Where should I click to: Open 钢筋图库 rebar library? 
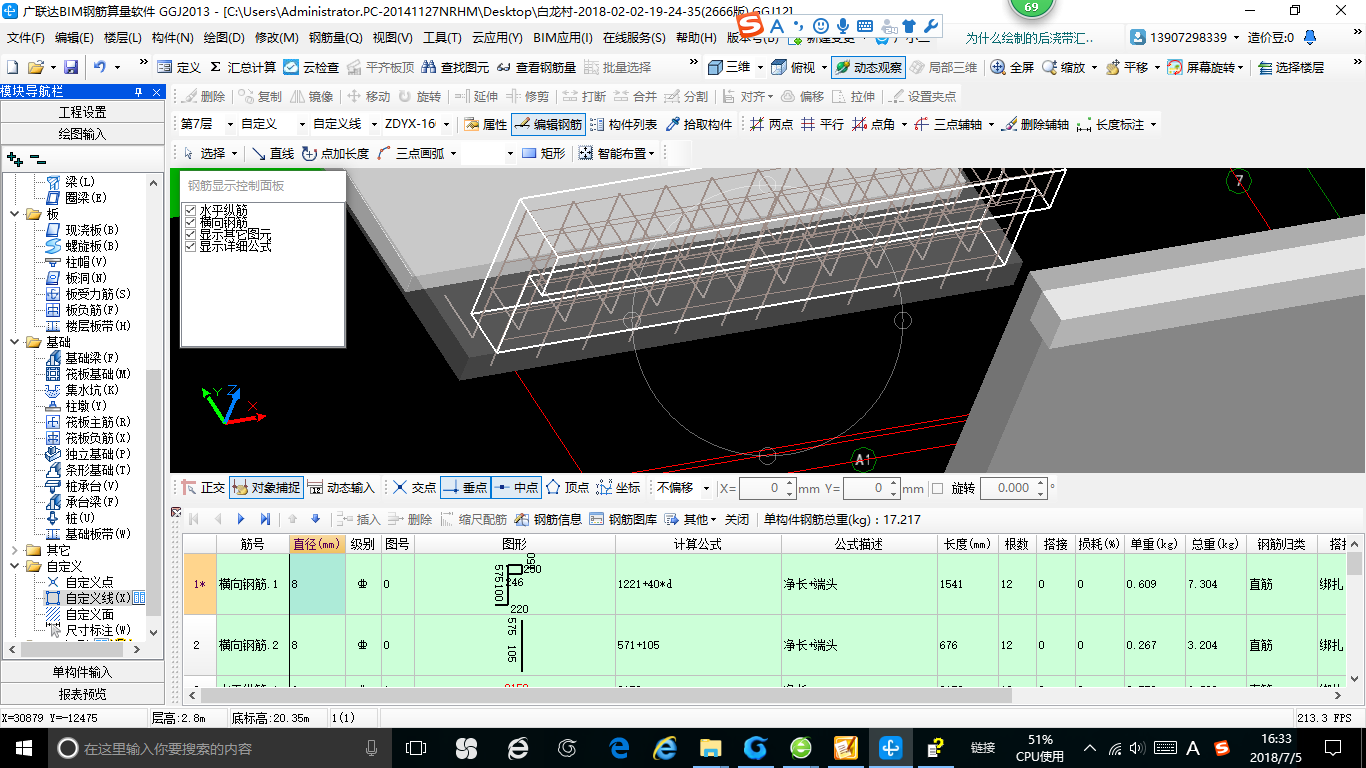(623, 519)
